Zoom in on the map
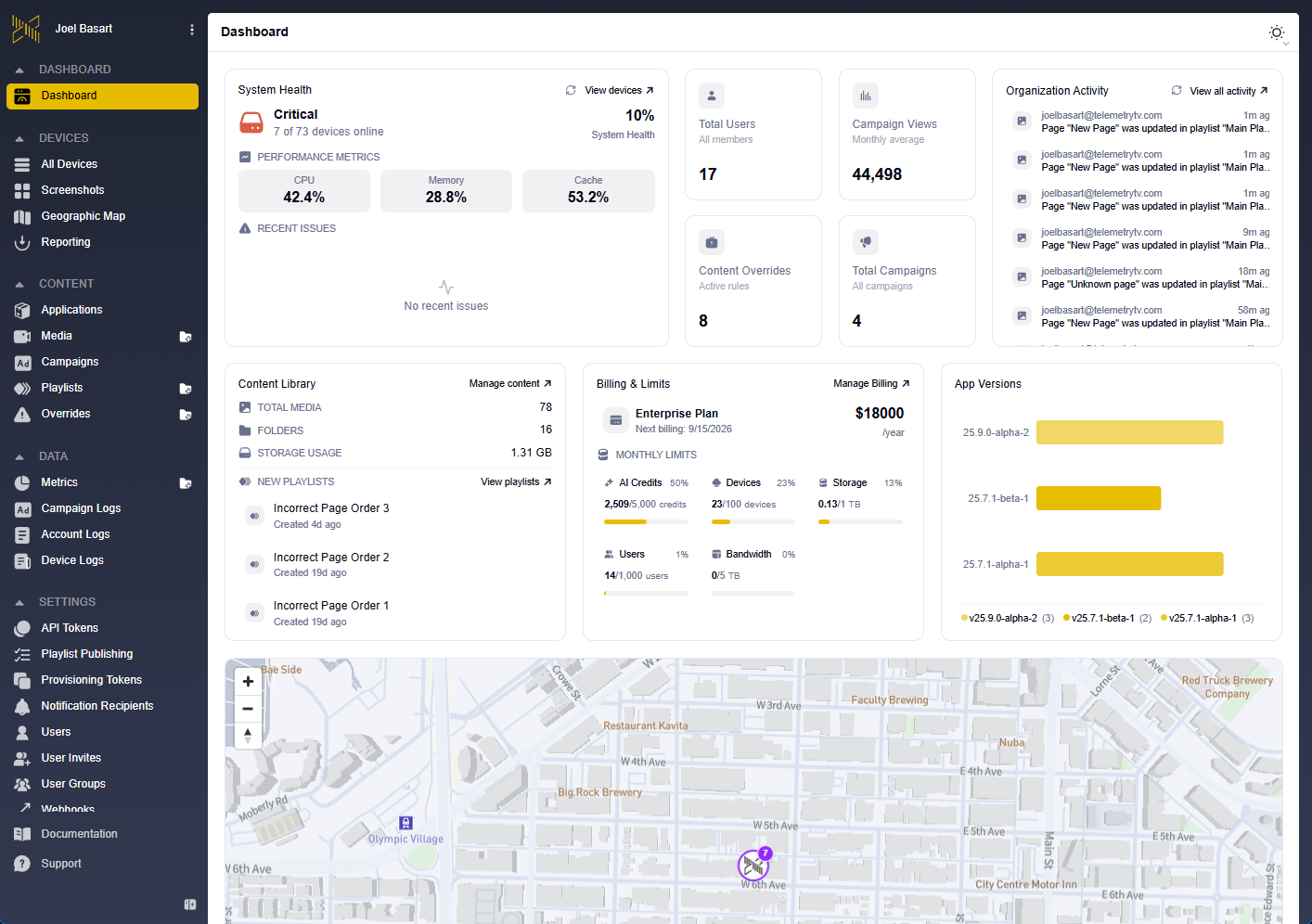This screenshot has height=924, width=1312. point(248,682)
